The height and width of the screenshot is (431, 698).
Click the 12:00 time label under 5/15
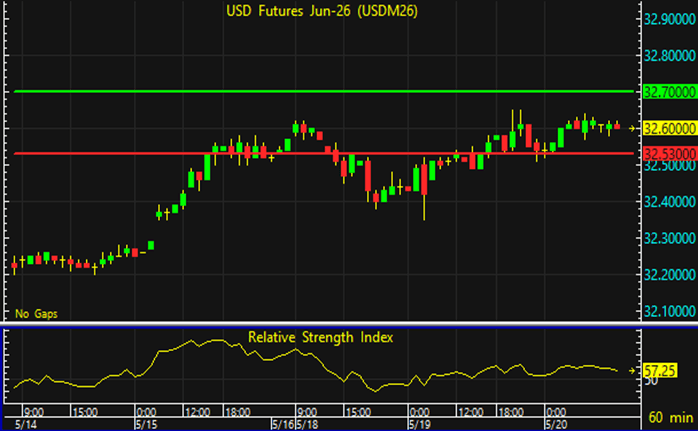tap(197, 412)
